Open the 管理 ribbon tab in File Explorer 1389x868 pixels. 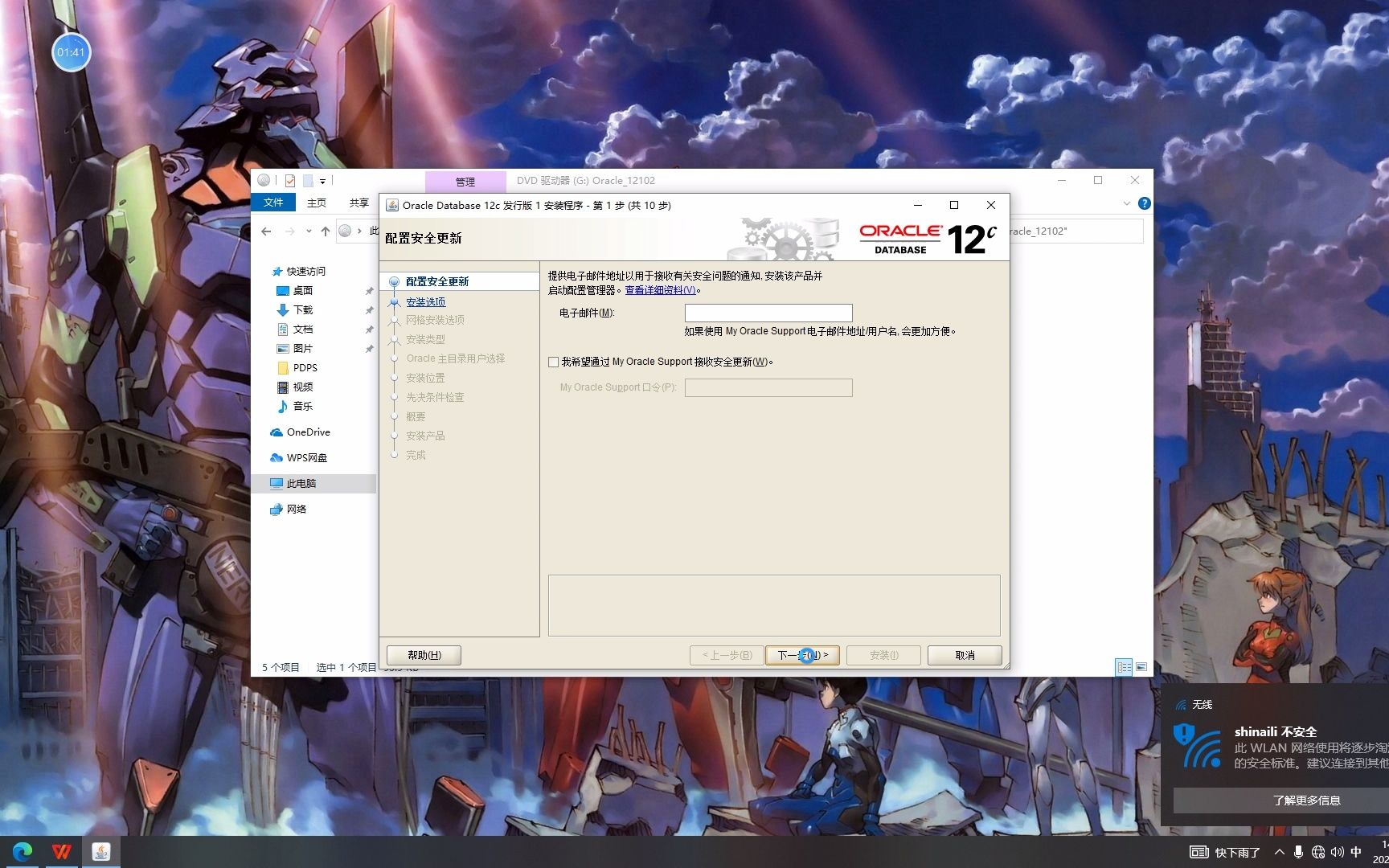(465, 182)
